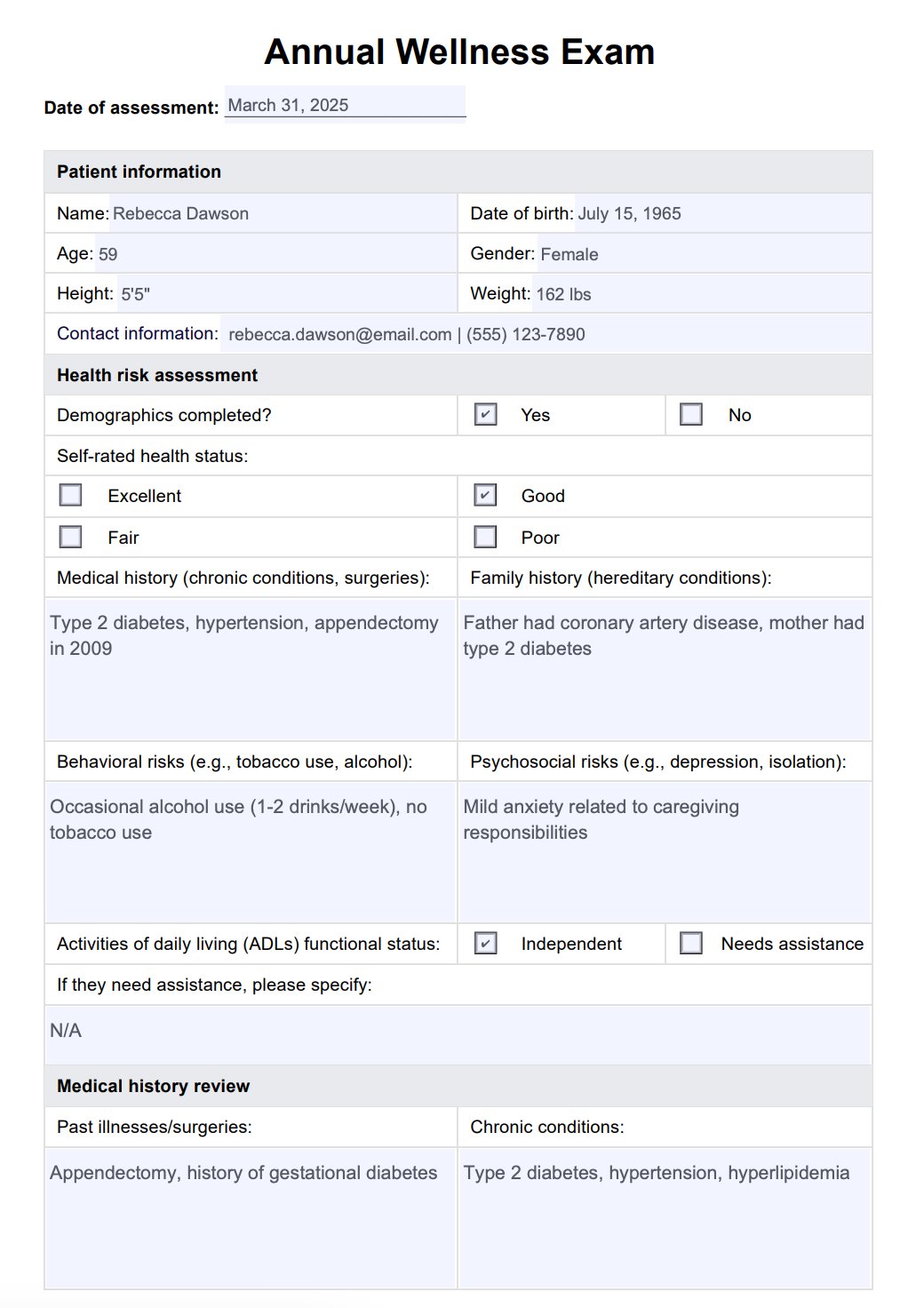Image resolution: width=924 pixels, height=1308 pixels.
Task: Check the Poor health status checkbox
Action: (x=485, y=538)
